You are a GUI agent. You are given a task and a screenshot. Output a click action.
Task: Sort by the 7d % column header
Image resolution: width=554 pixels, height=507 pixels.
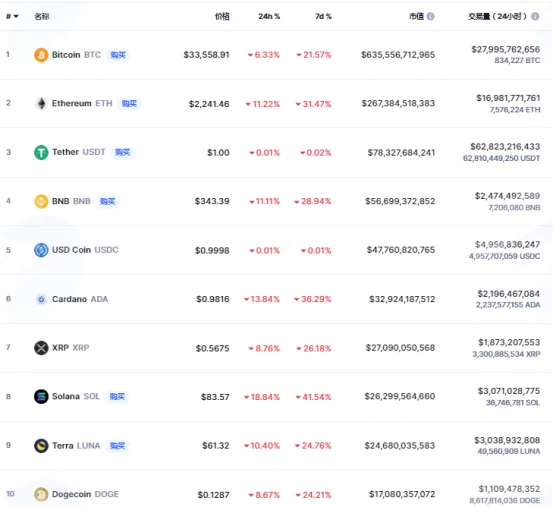tap(323, 16)
